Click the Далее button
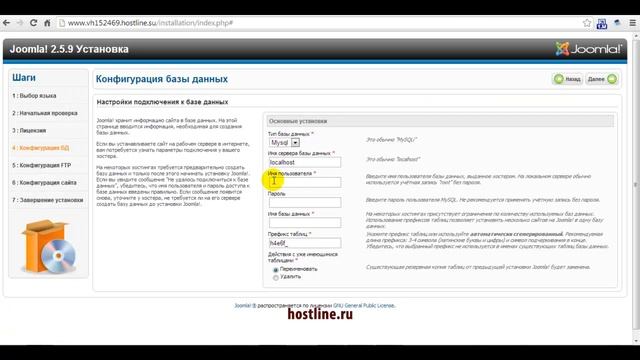Viewport: 640px width, 360px height. click(602, 79)
